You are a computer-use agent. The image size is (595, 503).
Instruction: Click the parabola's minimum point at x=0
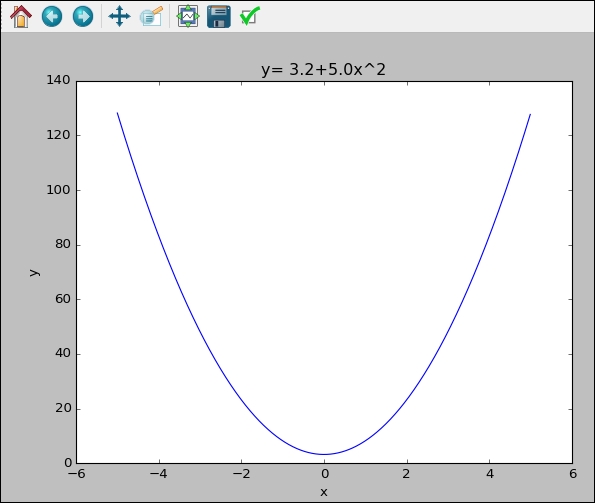(324, 454)
